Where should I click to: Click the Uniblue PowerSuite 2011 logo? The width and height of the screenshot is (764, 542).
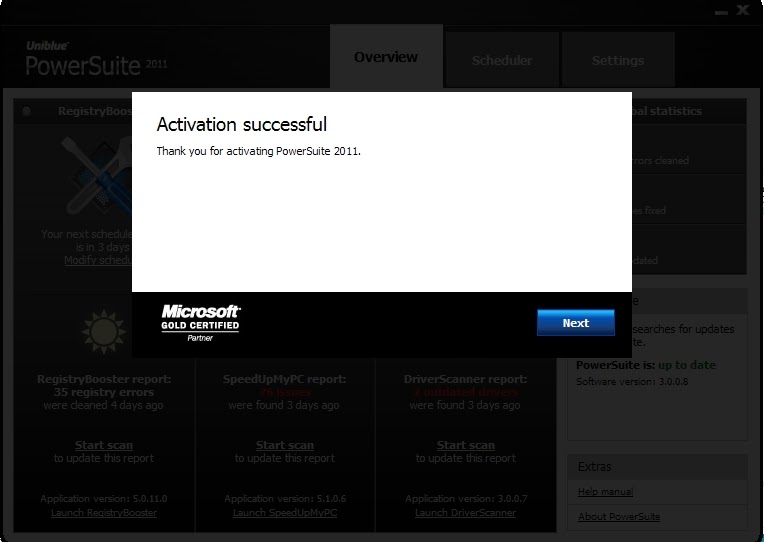pyautogui.click(x=96, y=59)
